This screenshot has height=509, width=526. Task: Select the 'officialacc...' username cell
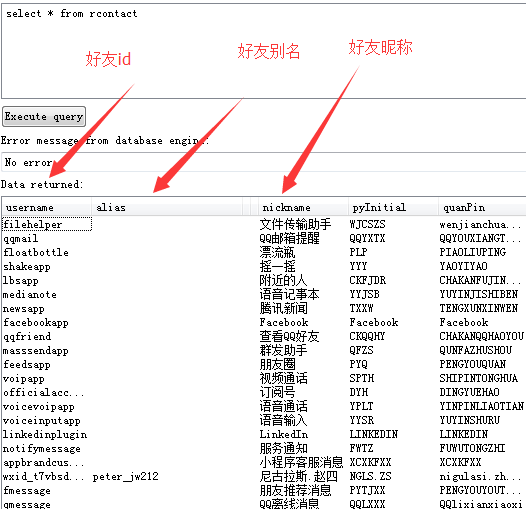pos(47,392)
